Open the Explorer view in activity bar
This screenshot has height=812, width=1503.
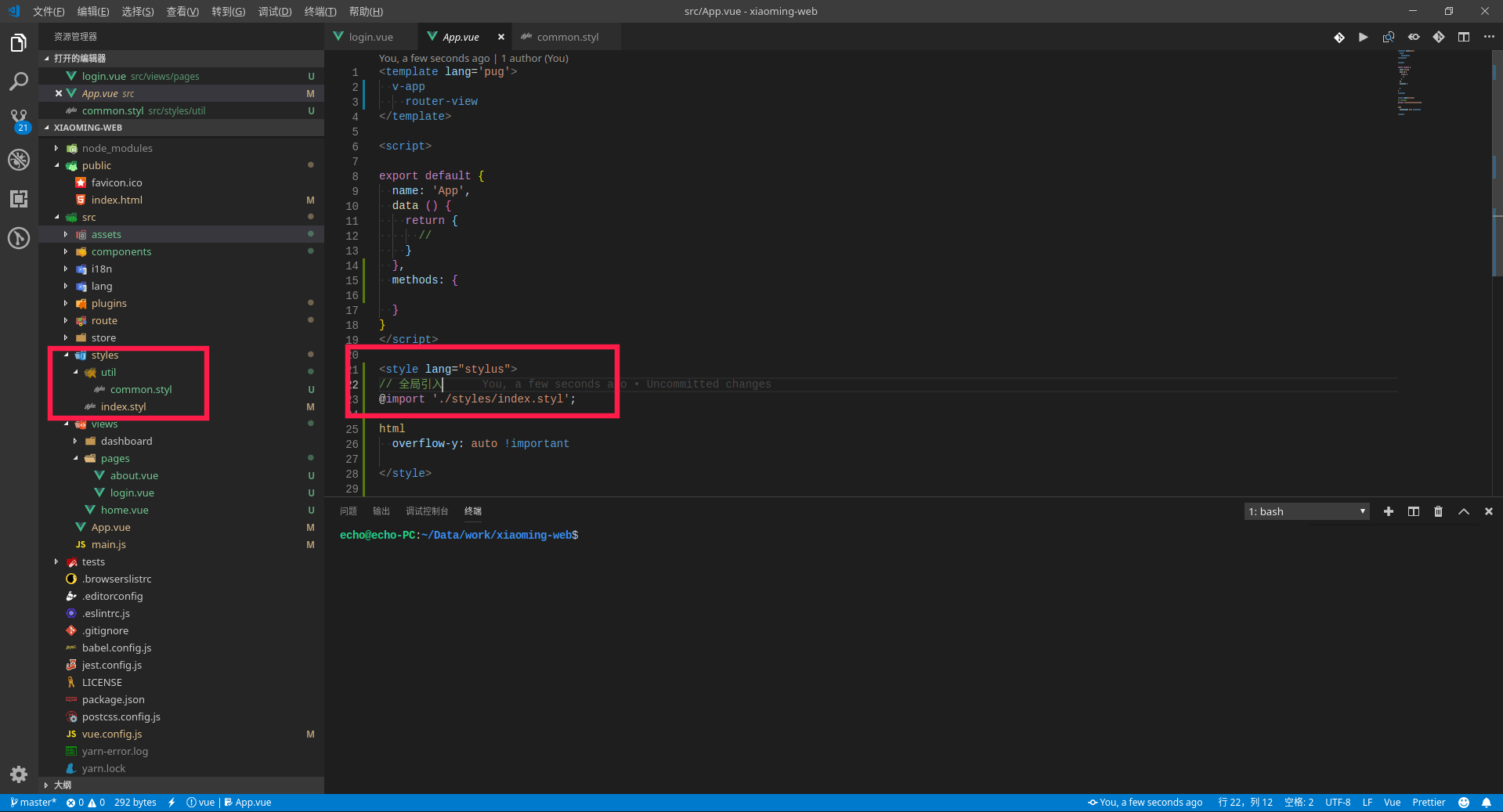pos(19,43)
